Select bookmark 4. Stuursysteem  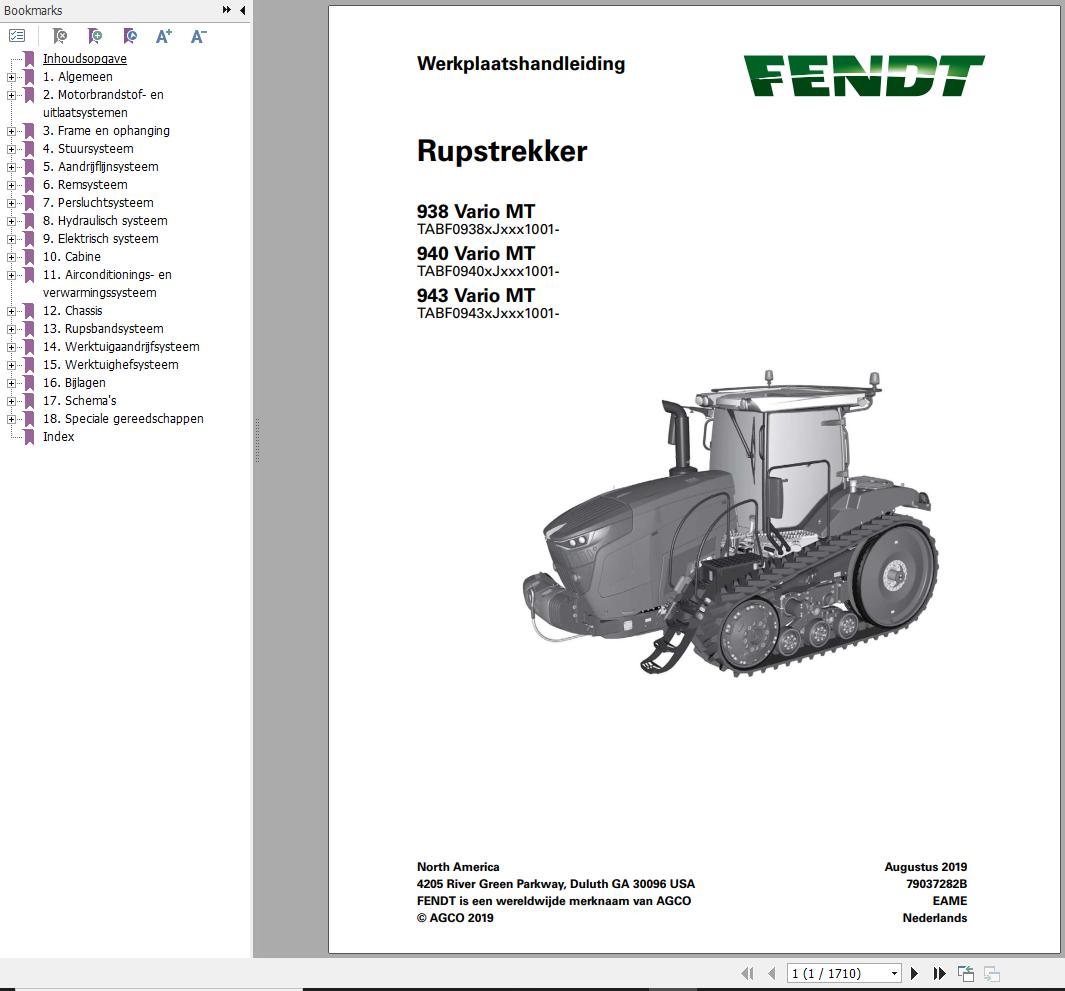88,149
